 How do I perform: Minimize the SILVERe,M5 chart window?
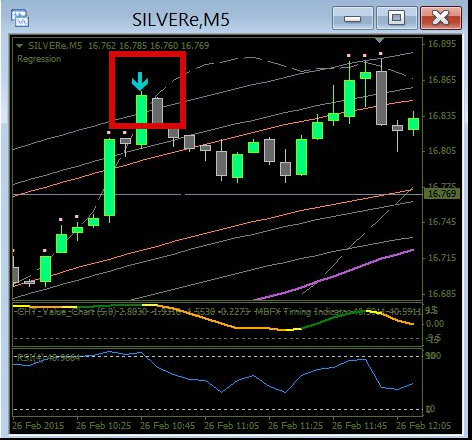pos(353,18)
